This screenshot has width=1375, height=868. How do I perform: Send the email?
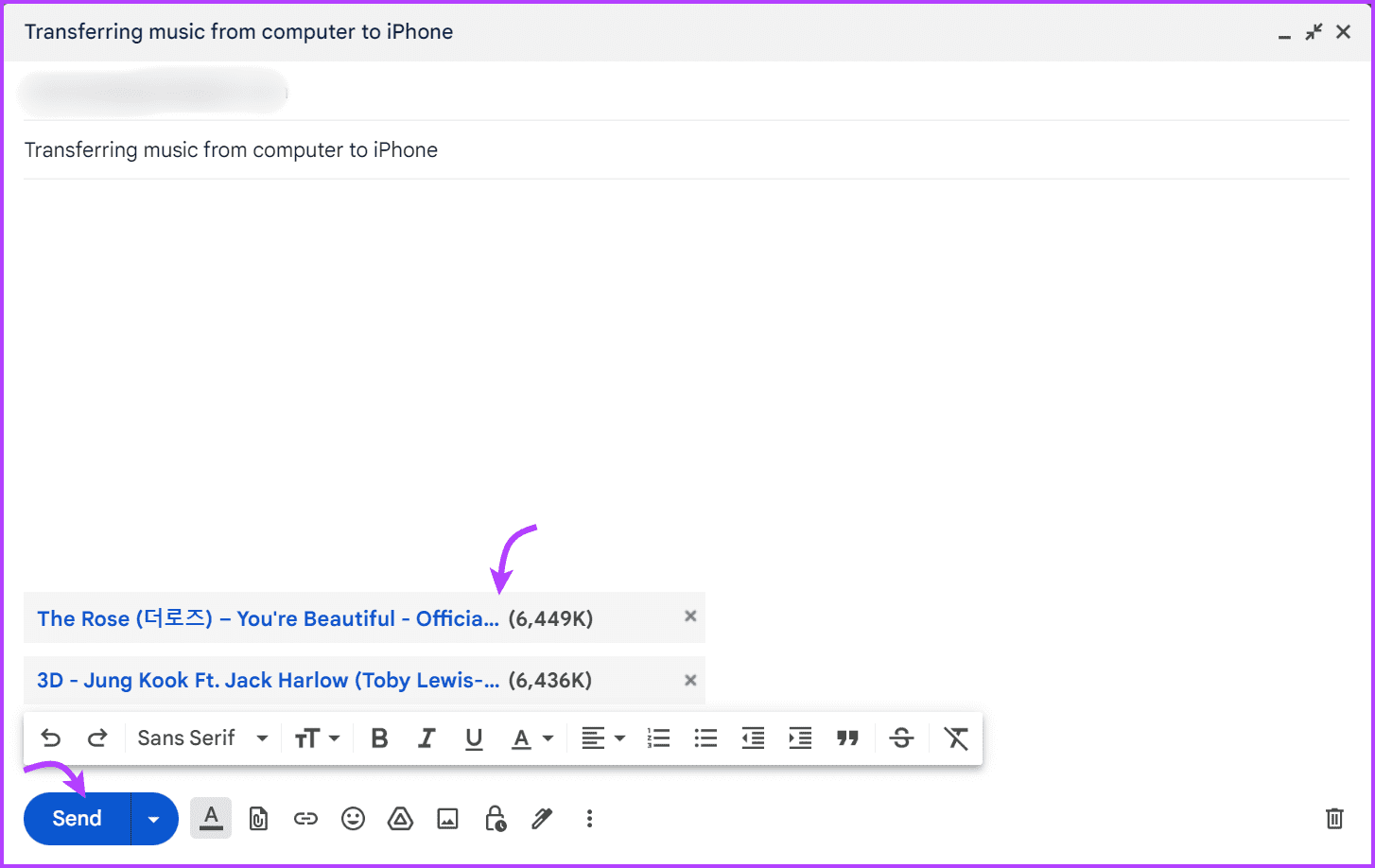point(76,819)
